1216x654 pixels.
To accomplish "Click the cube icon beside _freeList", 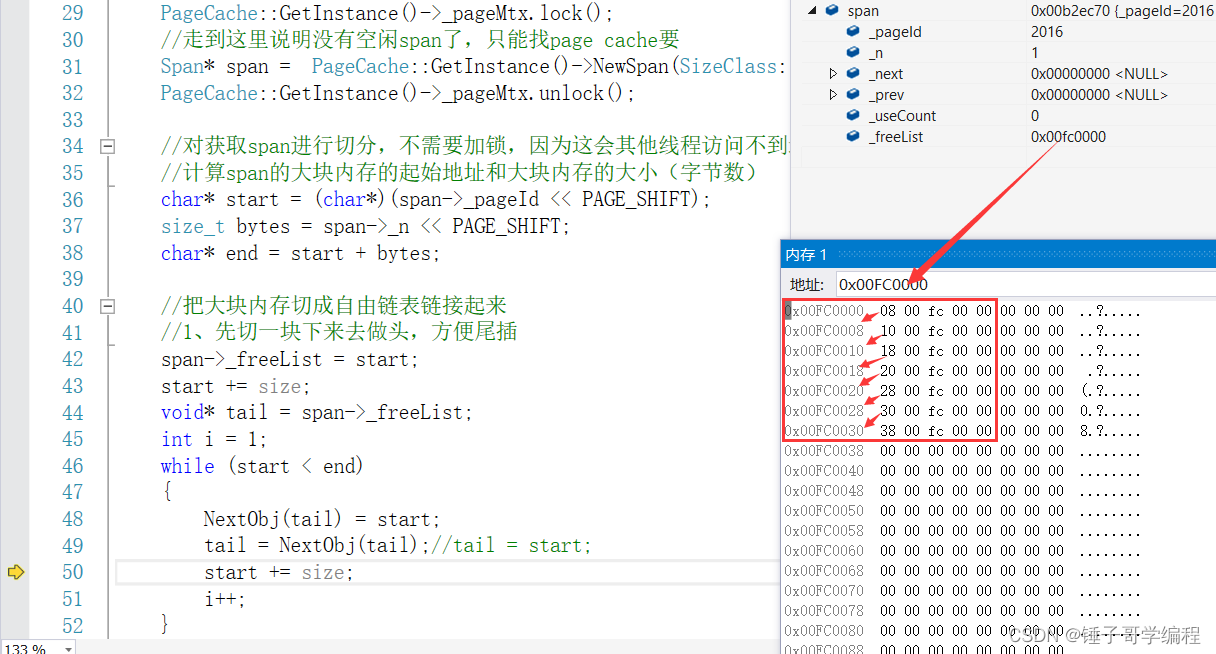I will point(853,137).
